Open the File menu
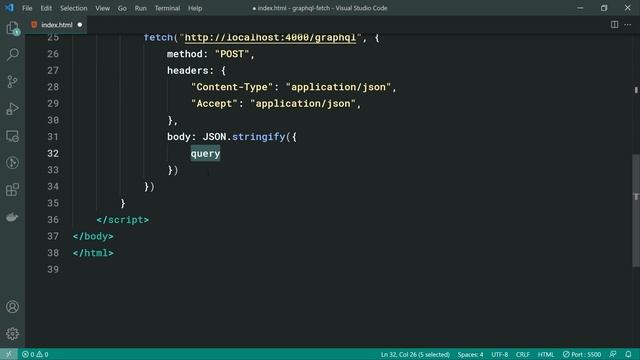 point(27,8)
